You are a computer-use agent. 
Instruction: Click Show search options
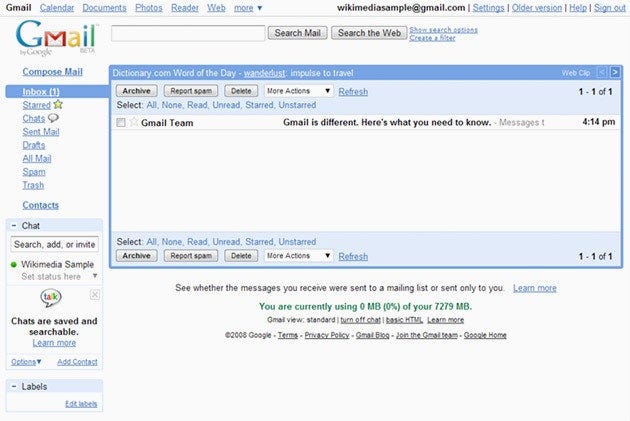[x=444, y=30]
